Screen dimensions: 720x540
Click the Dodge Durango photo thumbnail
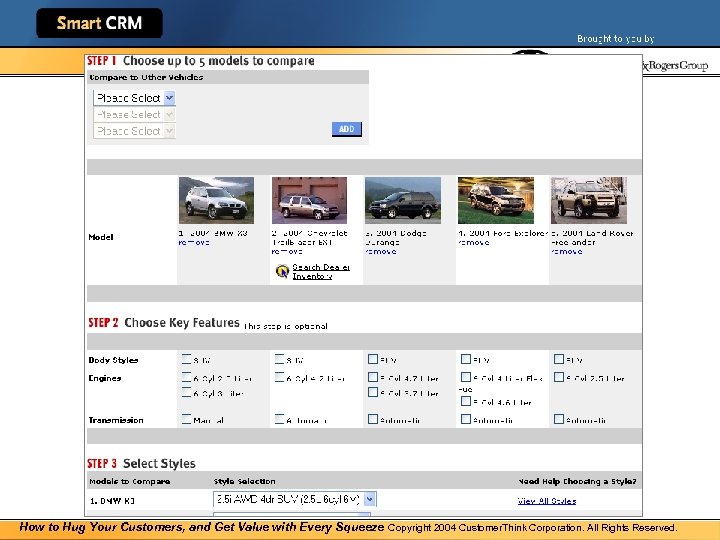click(x=403, y=200)
